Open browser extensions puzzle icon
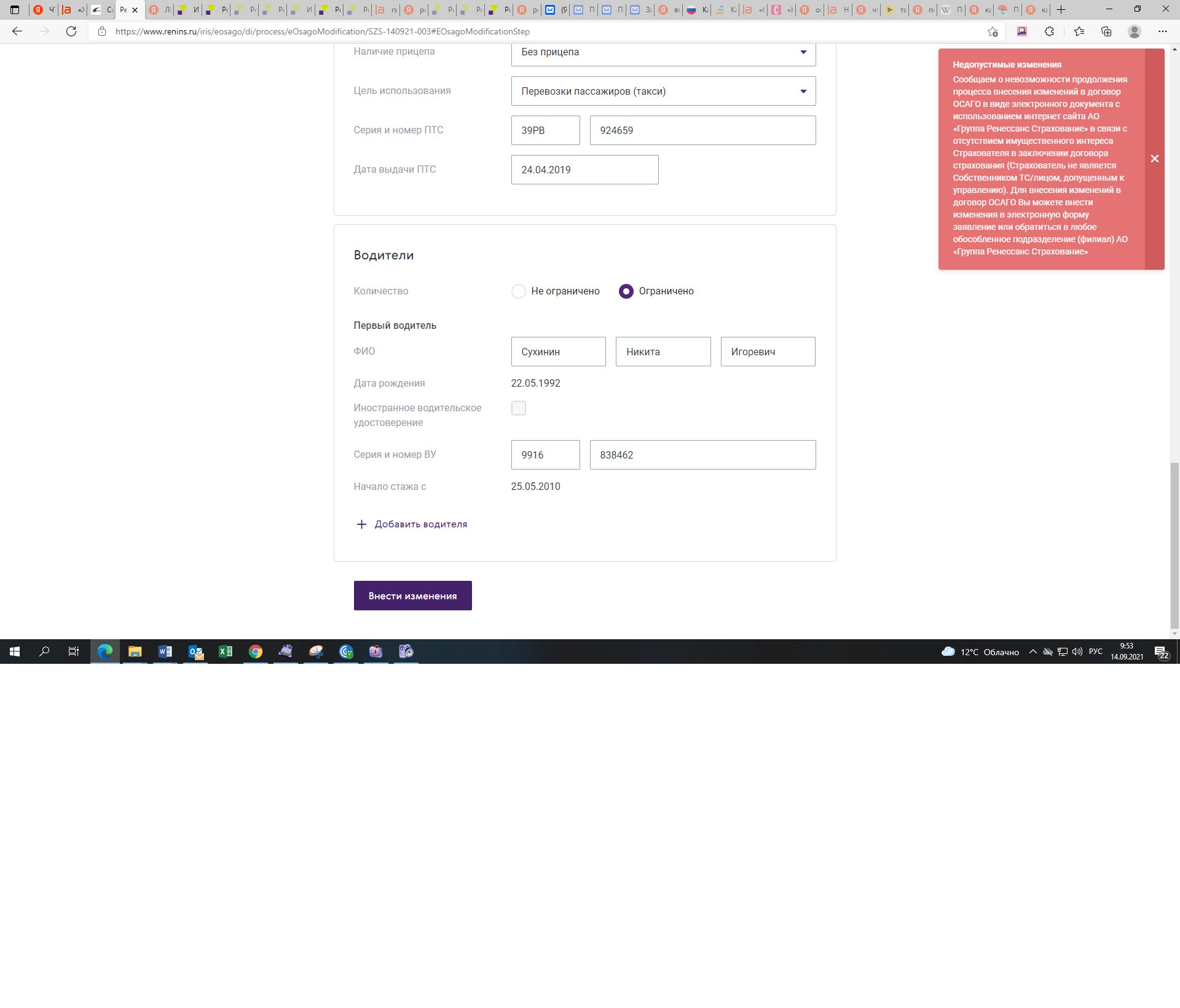The image size is (1180, 1008). [1049, 31]
